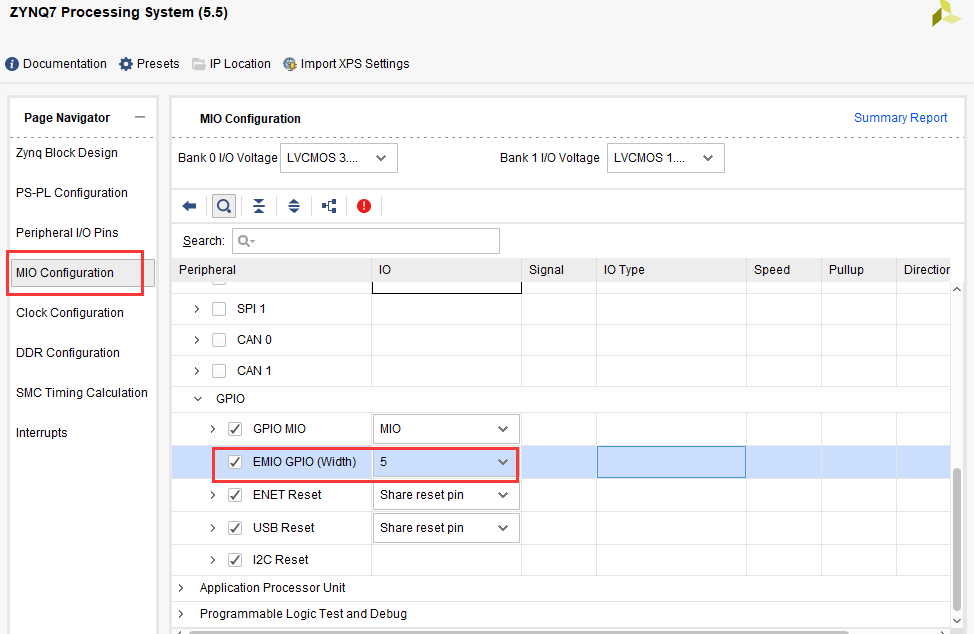
Task: Expand the ENET Reset row
Action: click(x=212, y=495)
